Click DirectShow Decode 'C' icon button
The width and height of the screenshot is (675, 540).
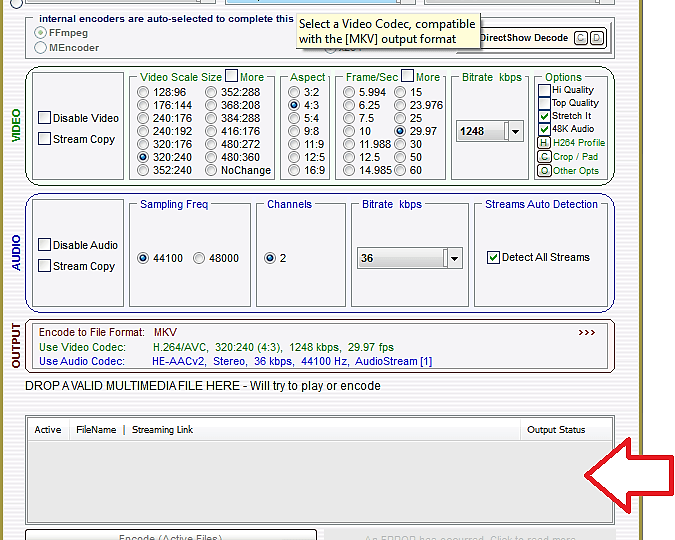(581, 38)
